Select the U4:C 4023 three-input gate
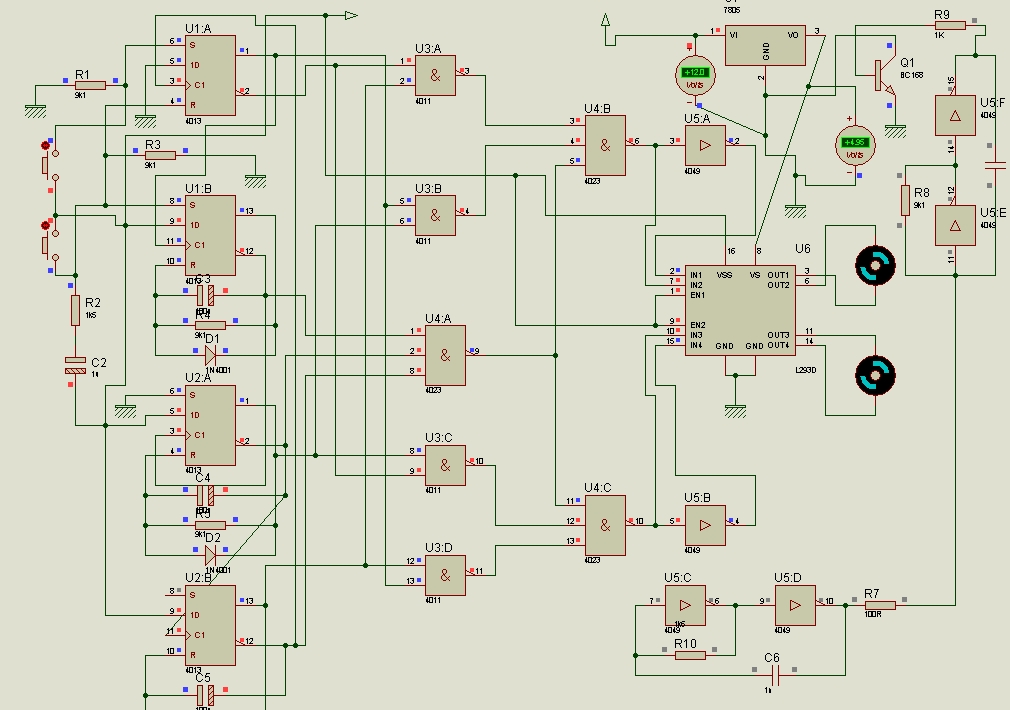The height and width of the screenshot is (710, 1010). 605,525
